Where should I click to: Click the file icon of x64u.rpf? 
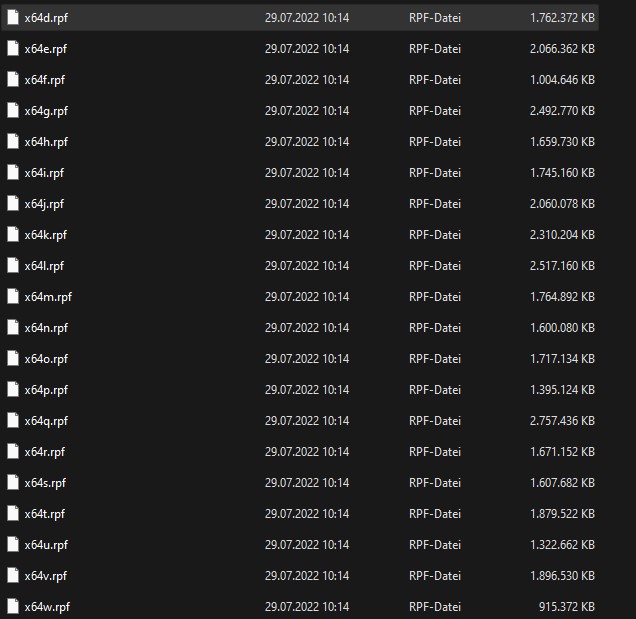[13, 544]
